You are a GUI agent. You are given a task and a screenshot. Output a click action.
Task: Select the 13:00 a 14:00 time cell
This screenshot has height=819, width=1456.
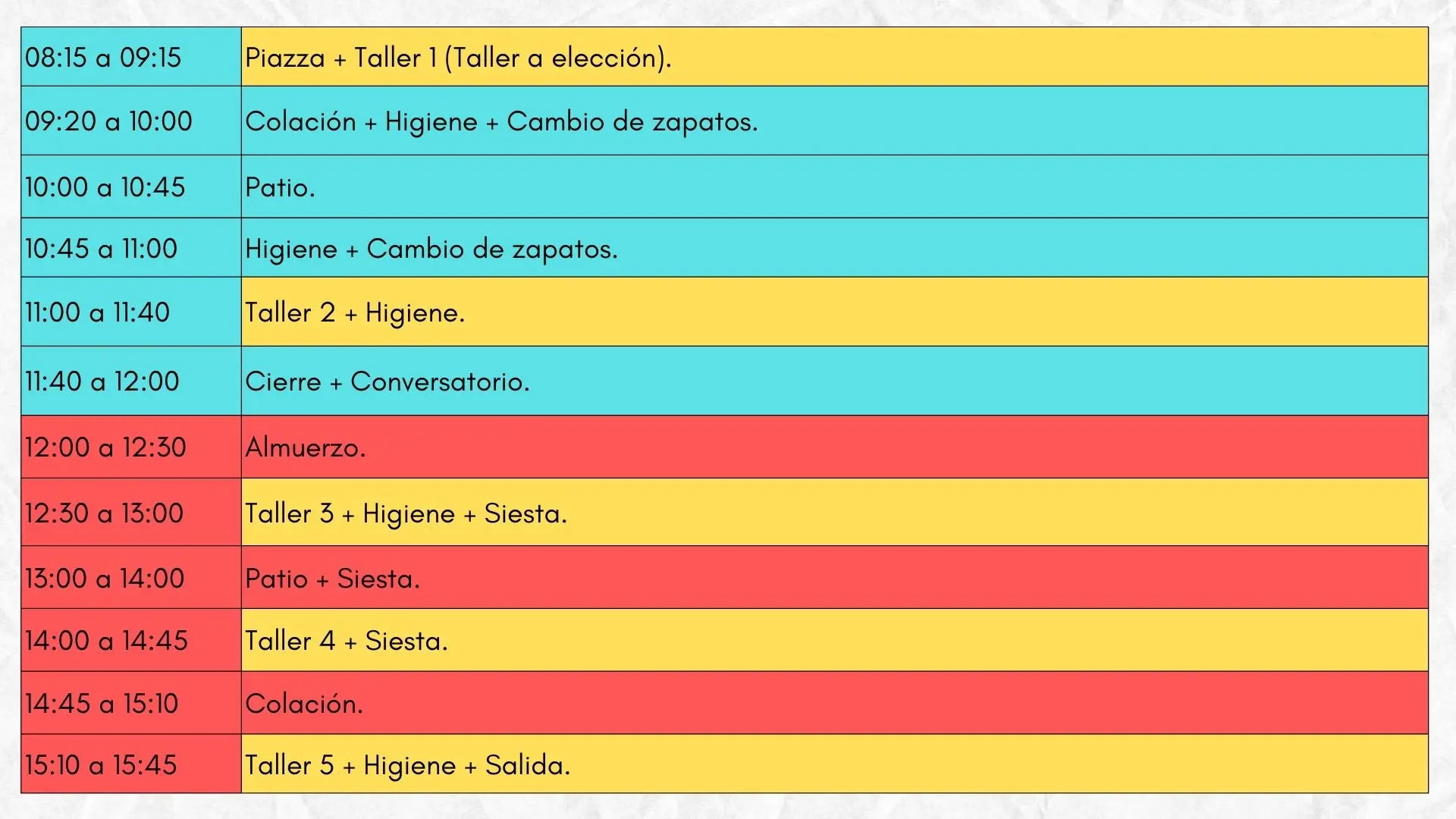[x=131, y=578]
